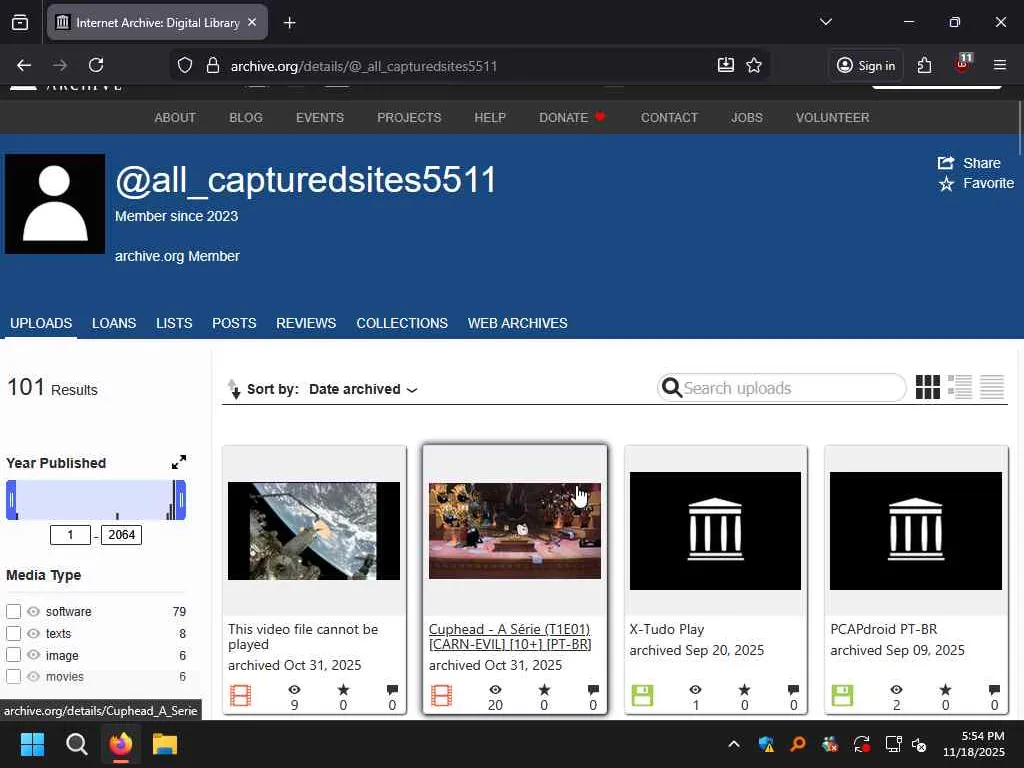Open the list all tabs chevron
Image resolution: width=1024 pixels, height=768 pixels.
[825, 22]
